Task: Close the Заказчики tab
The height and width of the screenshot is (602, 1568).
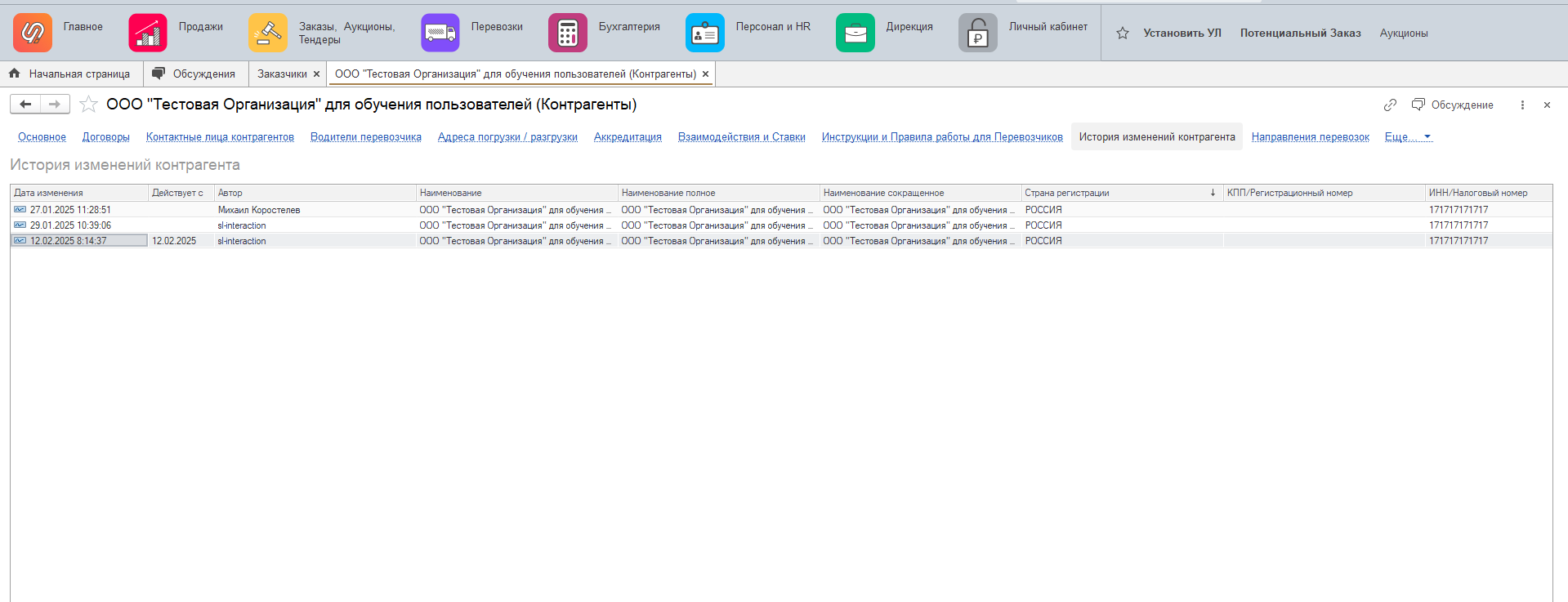Action: (317, 74)
